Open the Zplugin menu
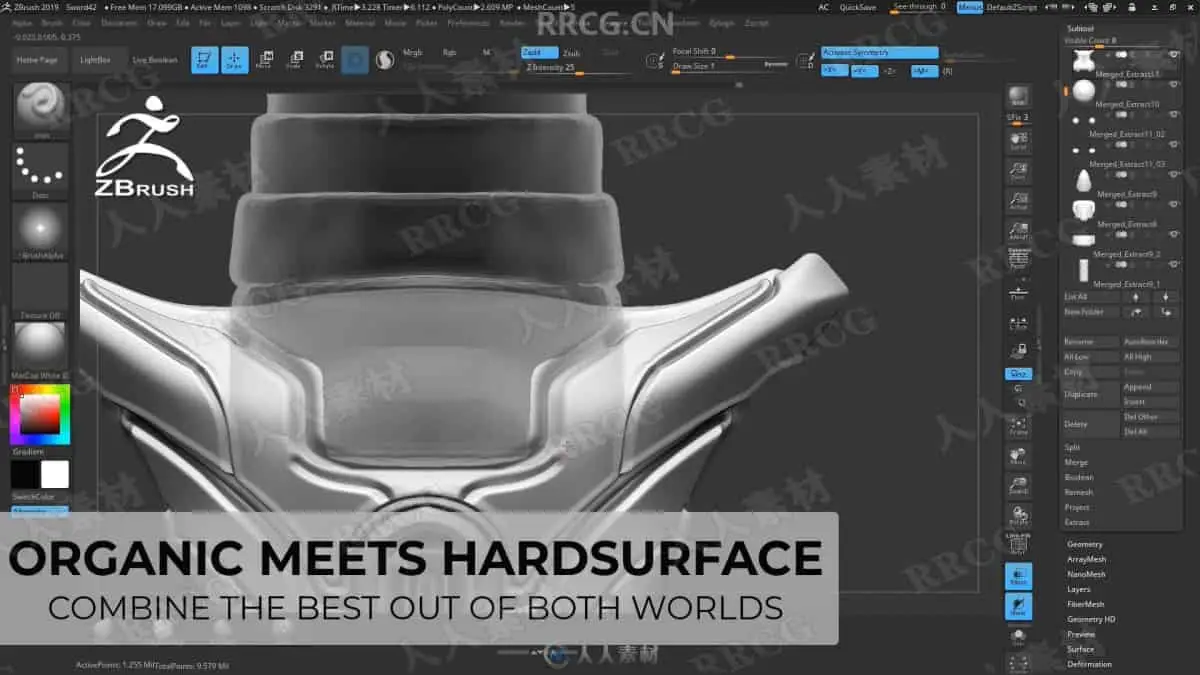1200x675 pixels. [x=721, y=22]
